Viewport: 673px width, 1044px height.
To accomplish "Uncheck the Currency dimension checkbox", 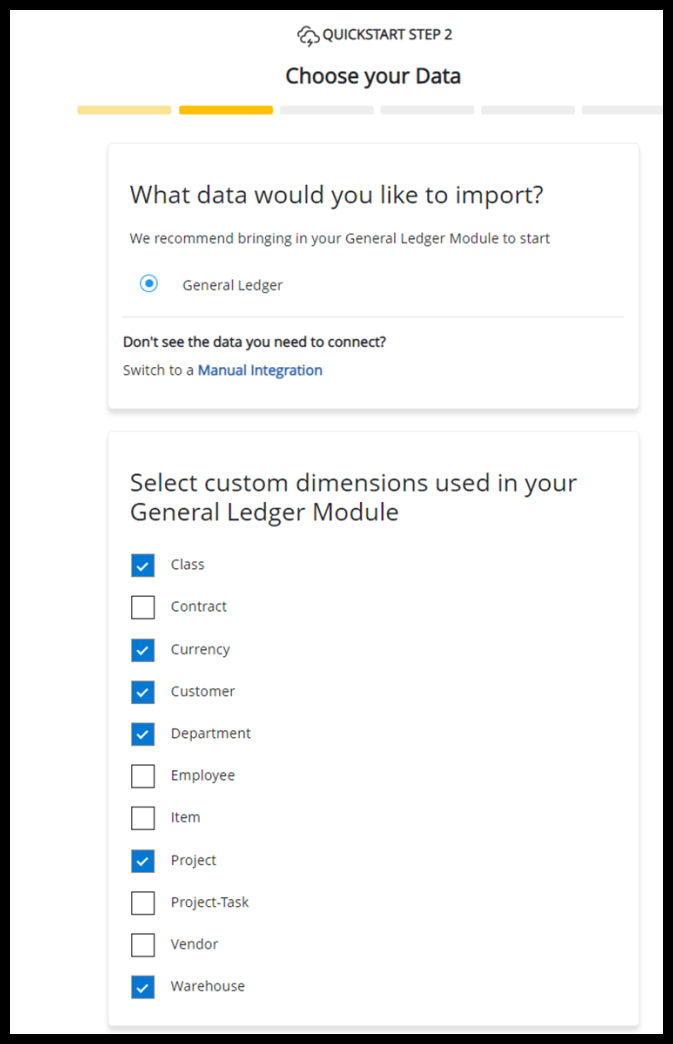I will pyautogui.click(x=143, y=650).
